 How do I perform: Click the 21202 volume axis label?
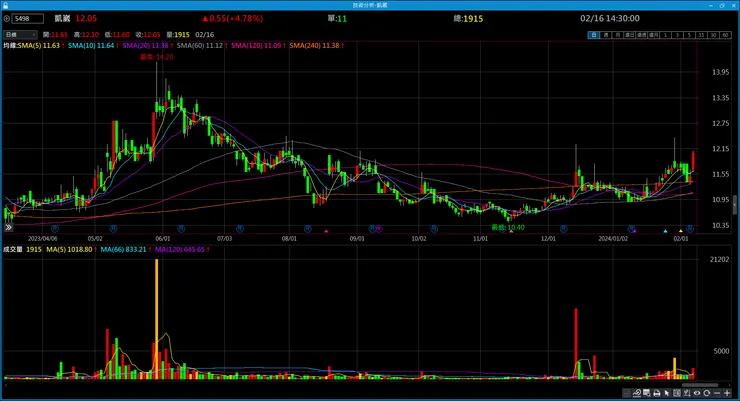(719, 259)
